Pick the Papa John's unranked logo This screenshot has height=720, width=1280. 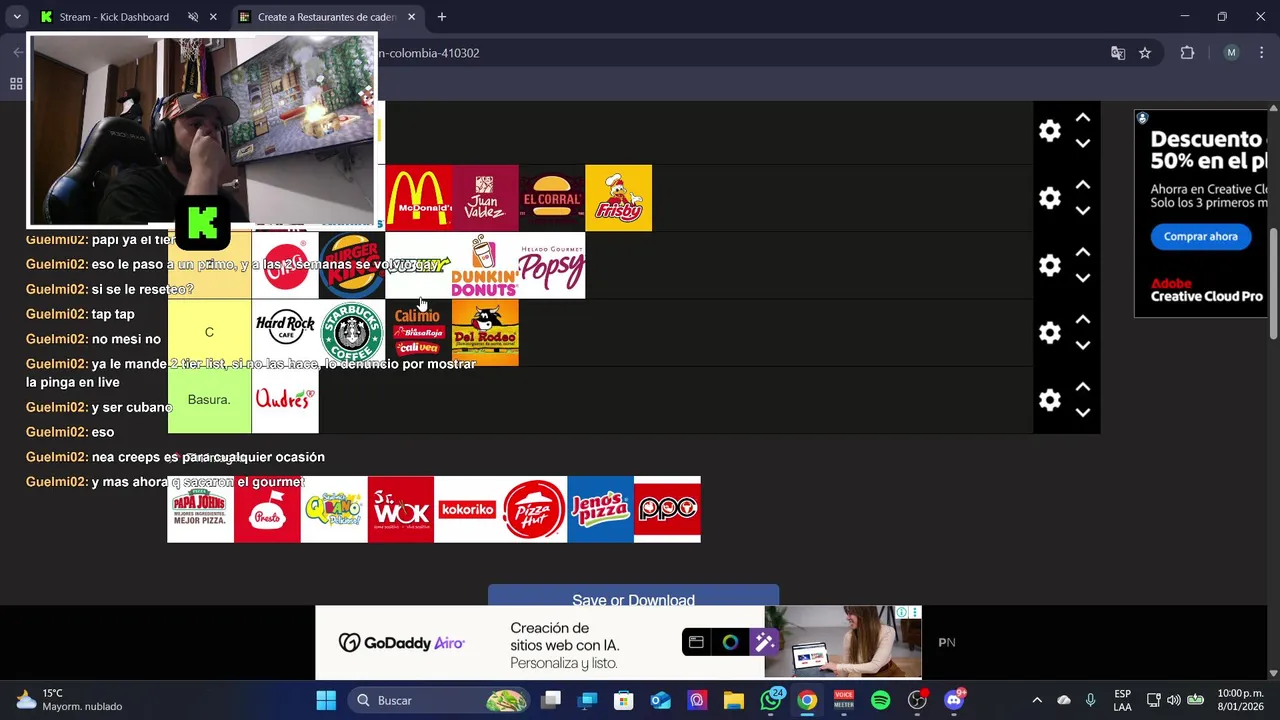pos(200,509)
